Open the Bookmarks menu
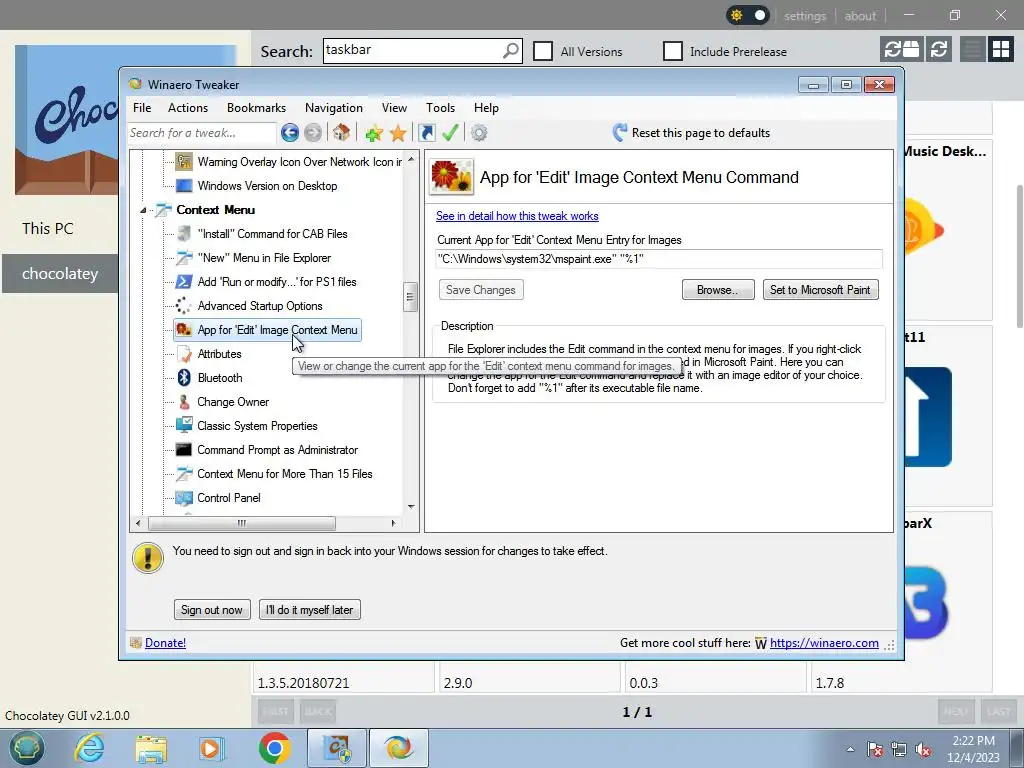Screen dimensions: 1024x768 [x=256, y=108]
